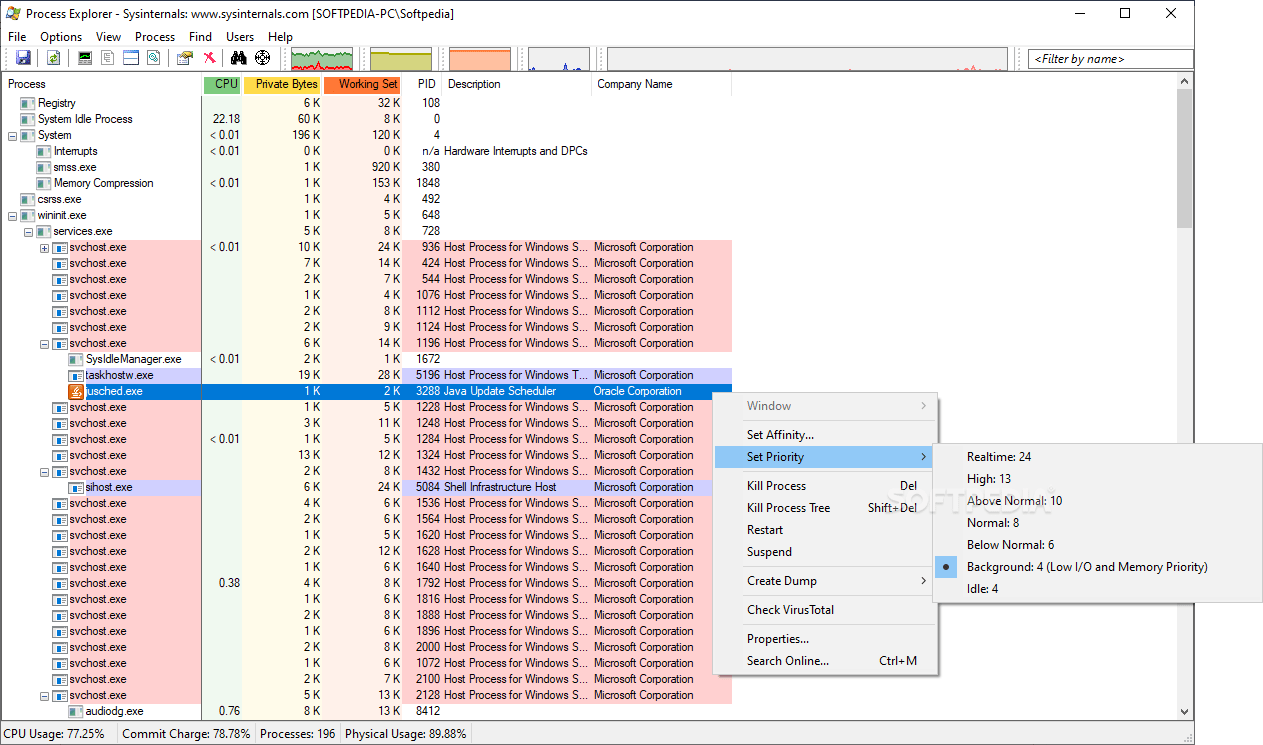Image resolution: width=1263 pixels, height=745 pixels.
Task: Suspend the selected process
Action: pos(769,551)
